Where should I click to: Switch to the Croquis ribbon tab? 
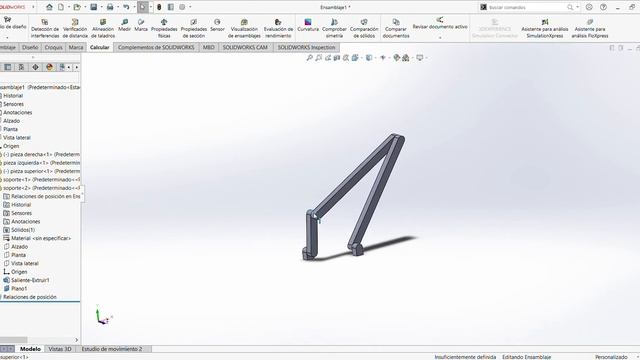point(53,47)
